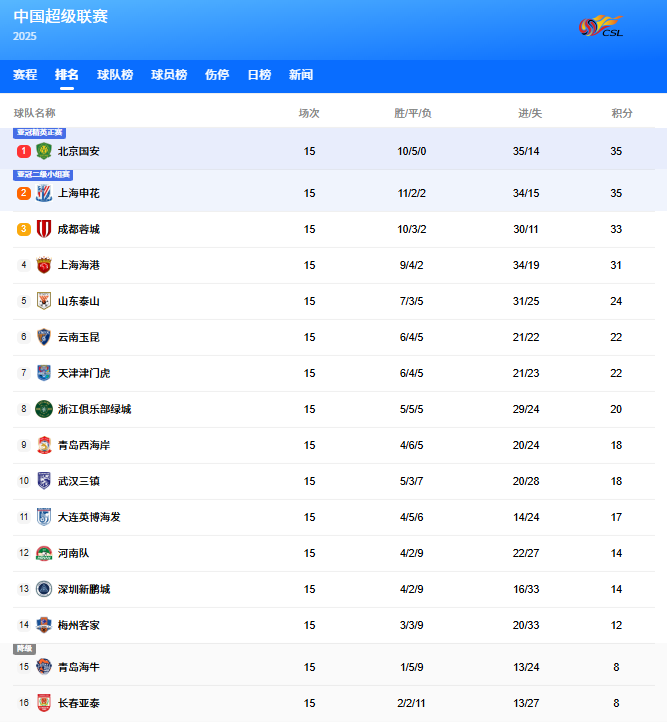Click the 上海海港 team crest
This screenshot has height=722, width=667.
pos(44,265)
